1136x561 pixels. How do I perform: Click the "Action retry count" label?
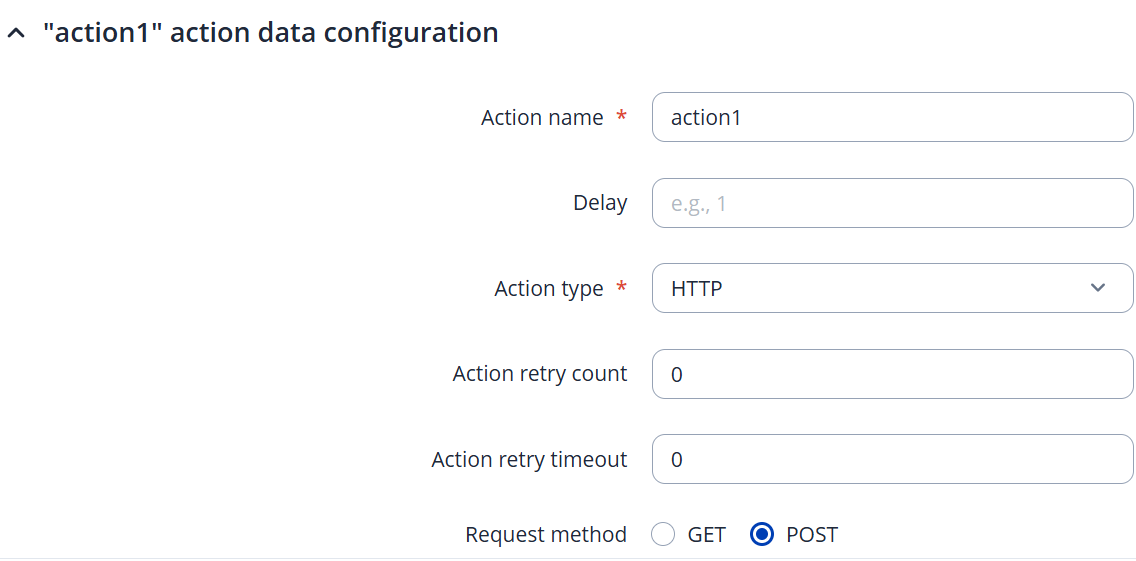pos(540,374)
